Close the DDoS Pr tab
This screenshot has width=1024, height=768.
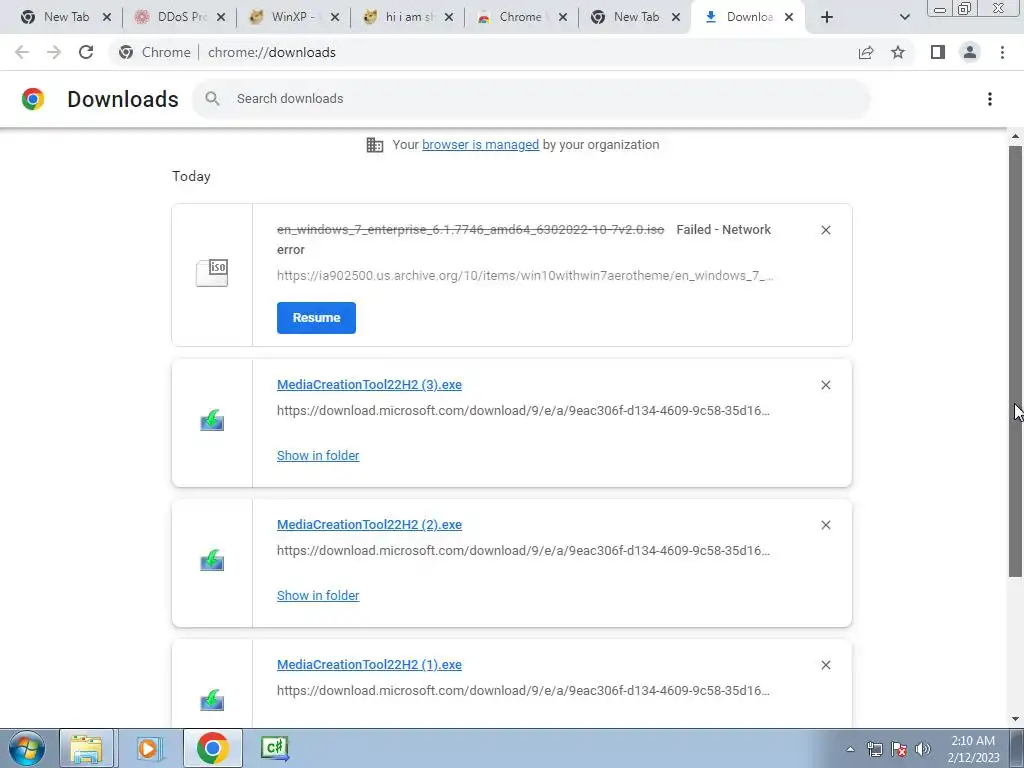pos(221,17)
